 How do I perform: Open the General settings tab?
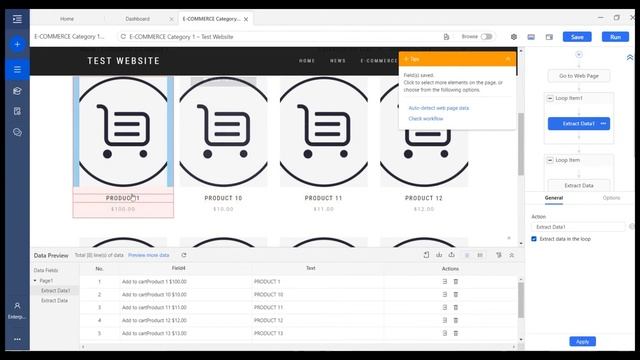click(x=554, y=198)
